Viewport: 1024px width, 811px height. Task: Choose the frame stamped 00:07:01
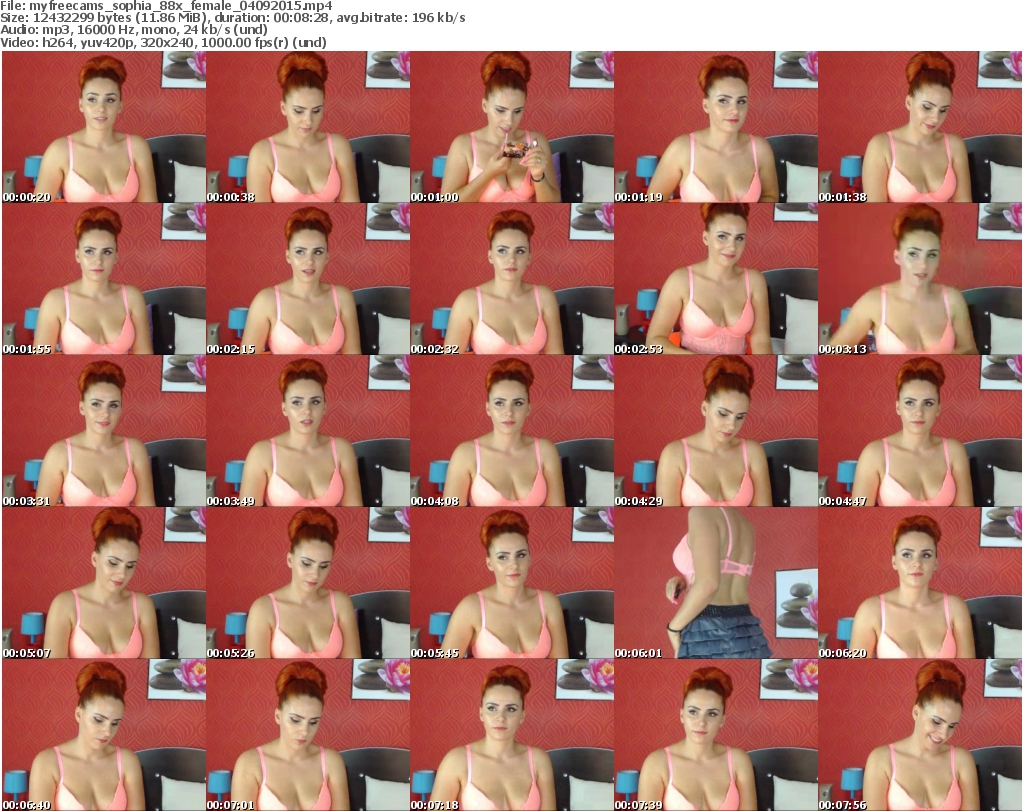308,735
